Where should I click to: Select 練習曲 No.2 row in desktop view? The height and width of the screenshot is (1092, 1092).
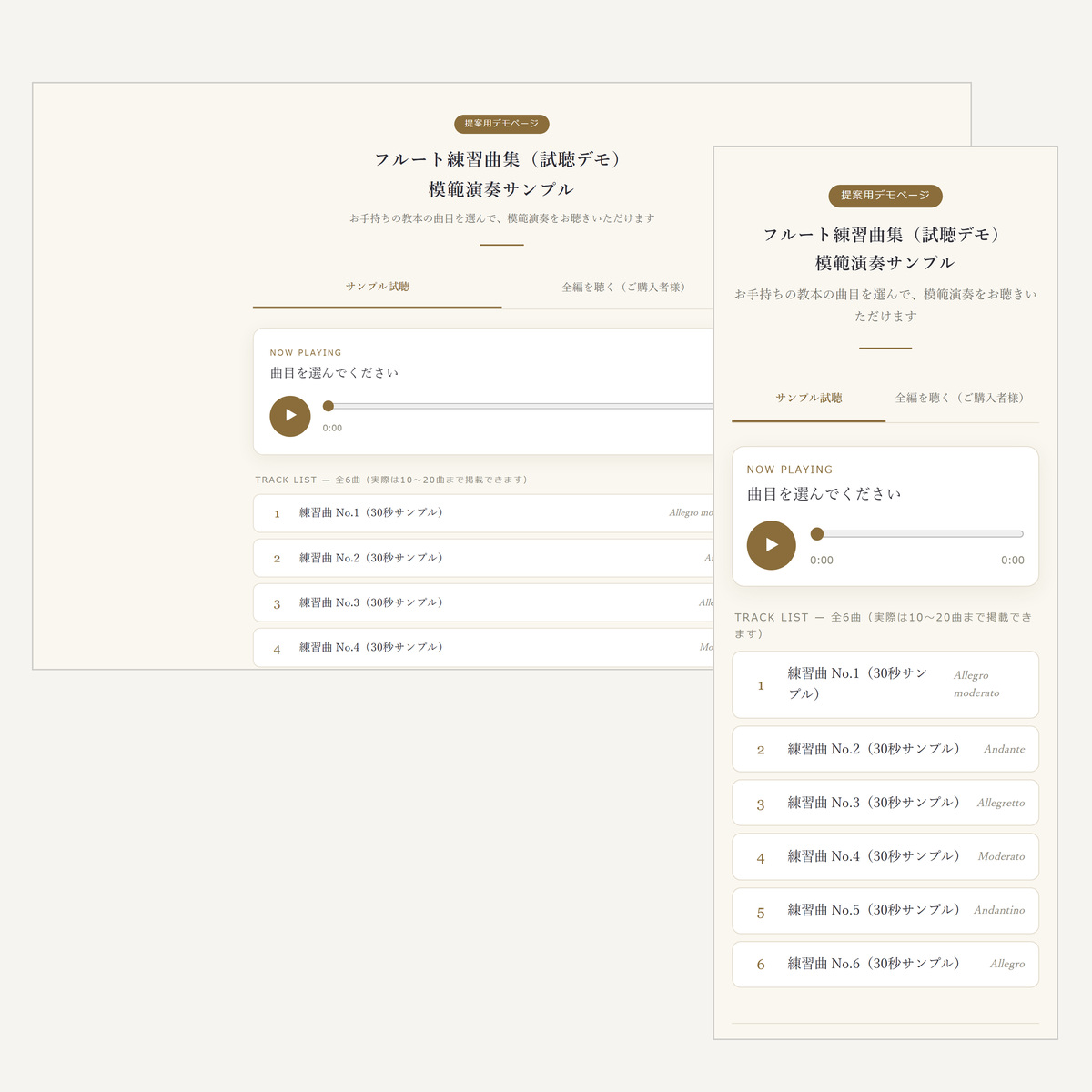483,558
